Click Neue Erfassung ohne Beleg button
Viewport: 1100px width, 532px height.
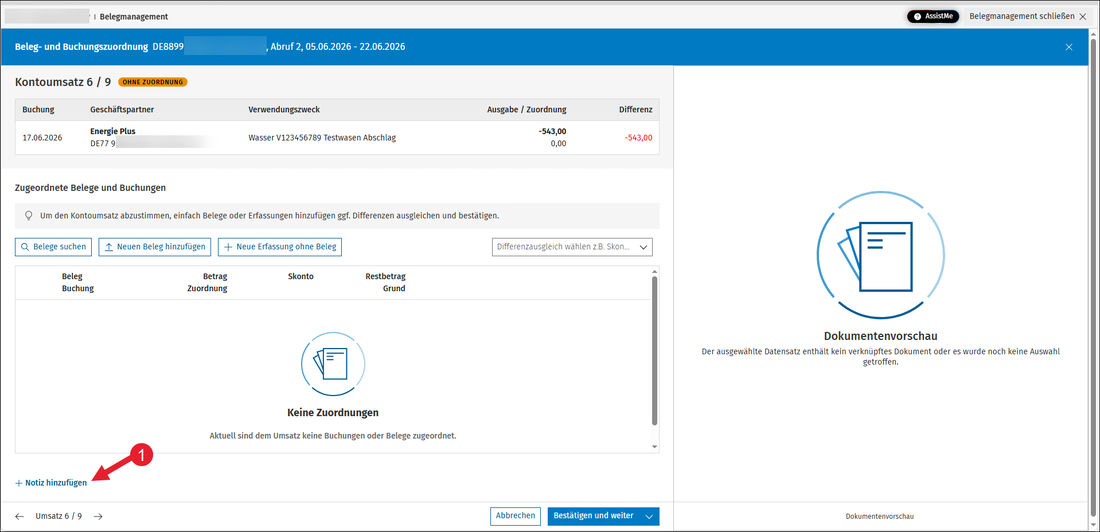(x=280, y=246)
